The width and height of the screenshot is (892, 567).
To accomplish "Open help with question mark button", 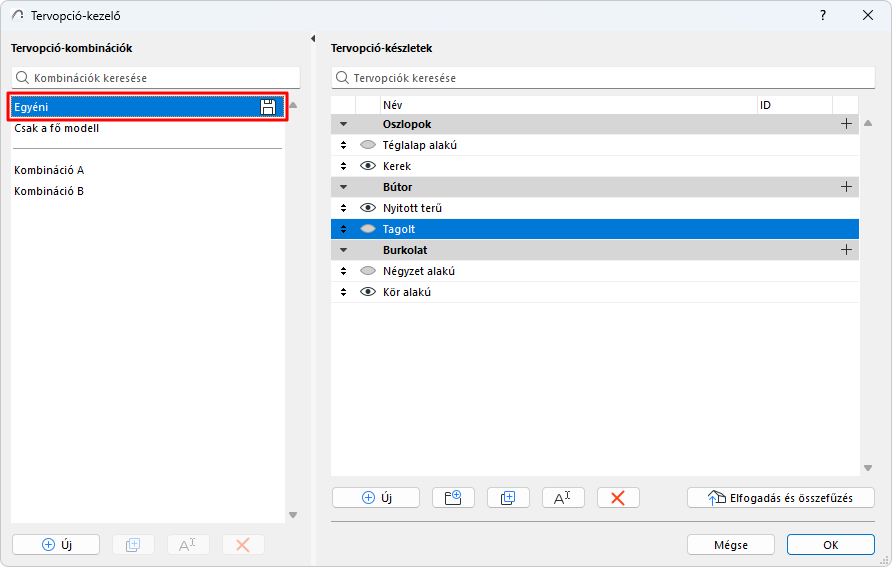I will click(823, 15).
